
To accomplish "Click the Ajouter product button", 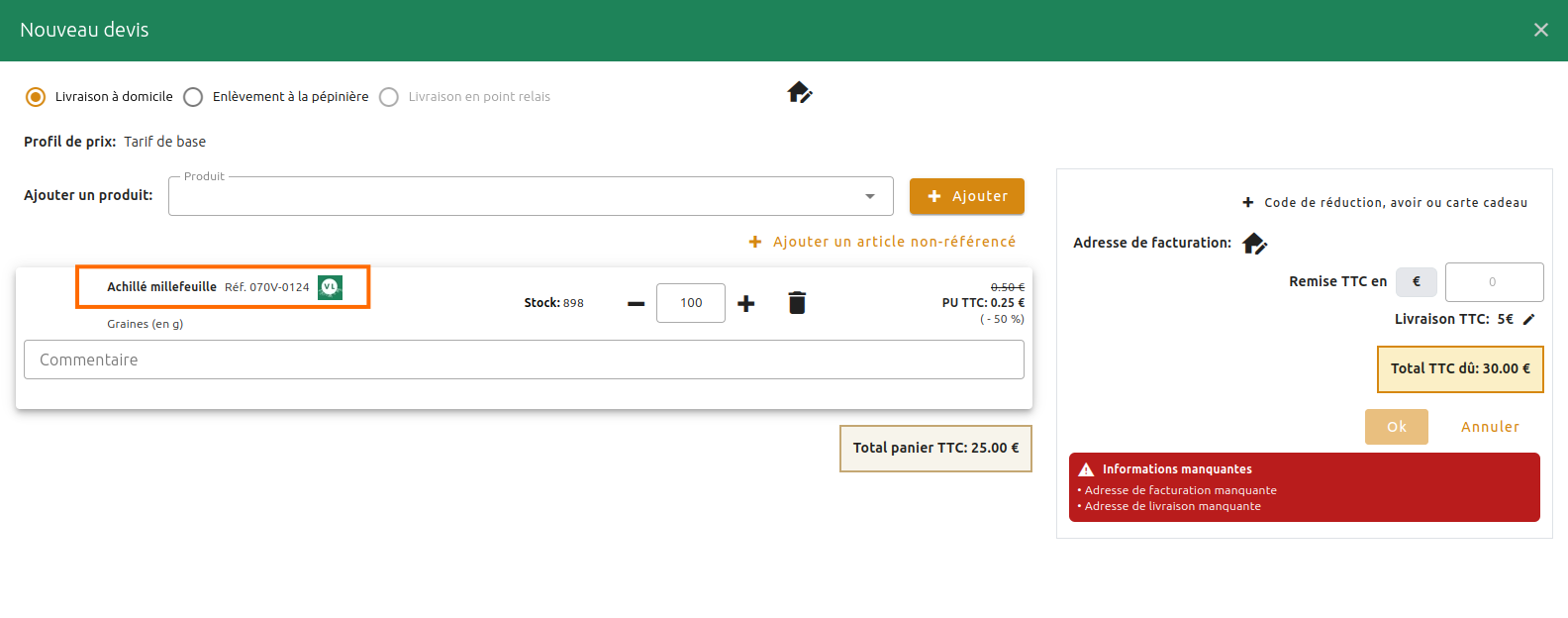I will (966, 196).
